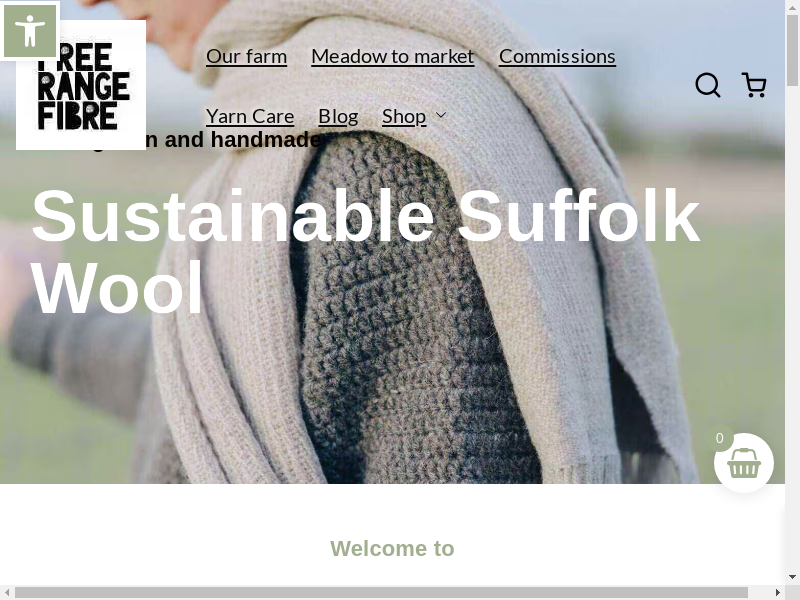Visit the Commissions page
800x600 pixels.
tap(557, 56)
